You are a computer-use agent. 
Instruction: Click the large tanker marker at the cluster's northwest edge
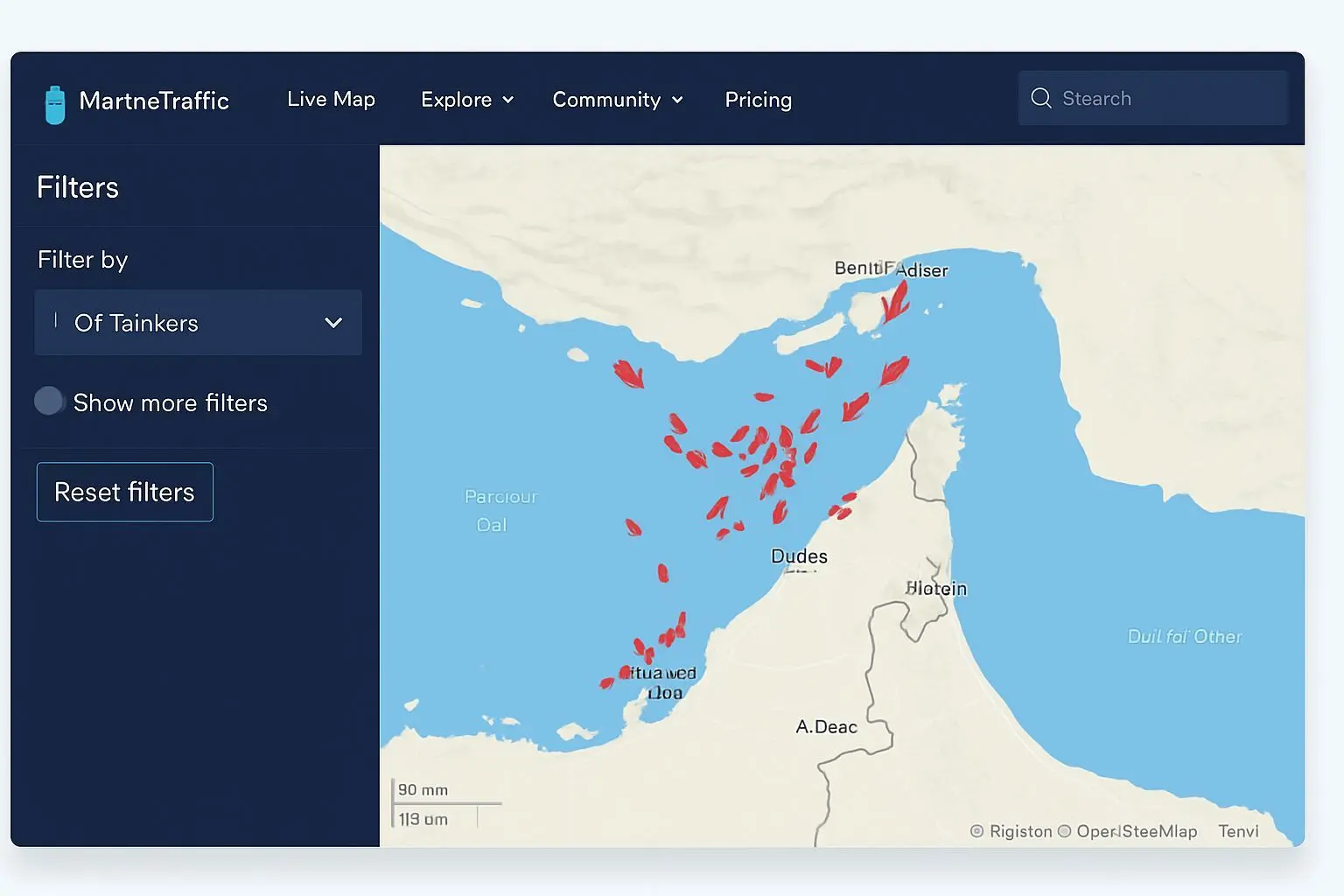(628, 374)
